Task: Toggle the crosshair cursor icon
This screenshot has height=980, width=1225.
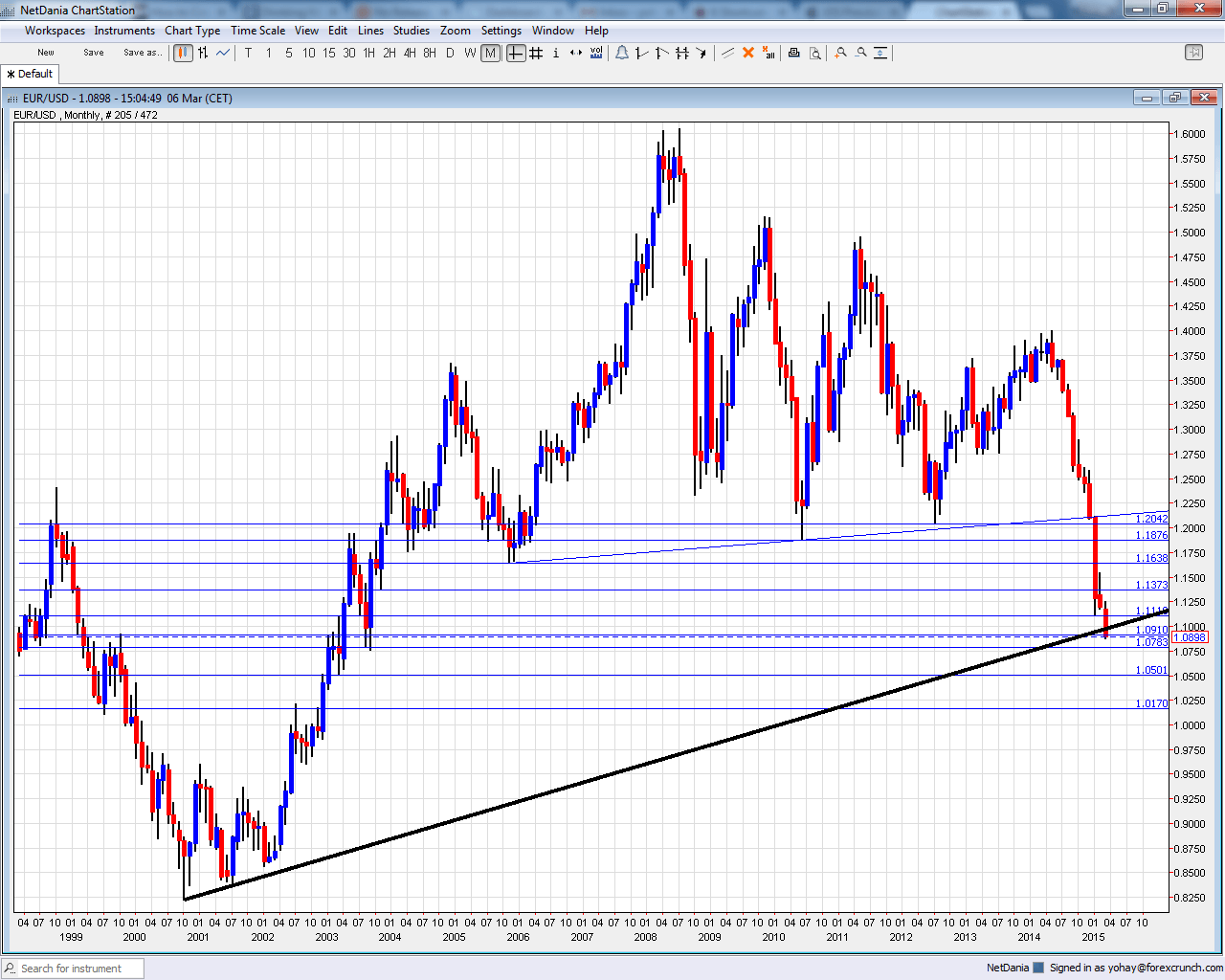Action: (516, 53)
